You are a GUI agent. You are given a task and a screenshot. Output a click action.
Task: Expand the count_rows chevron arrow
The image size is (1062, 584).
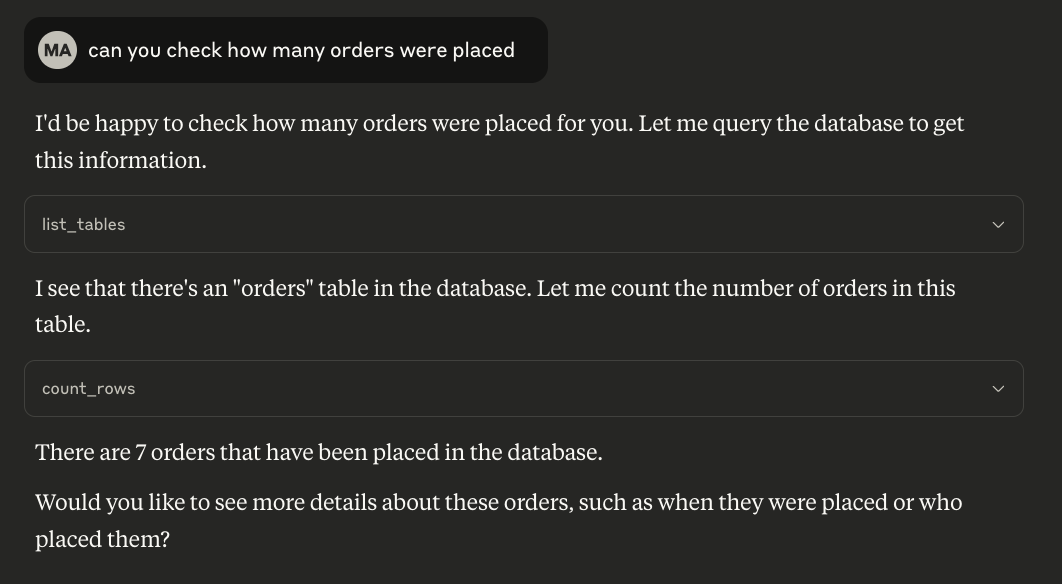coord(997,388)
